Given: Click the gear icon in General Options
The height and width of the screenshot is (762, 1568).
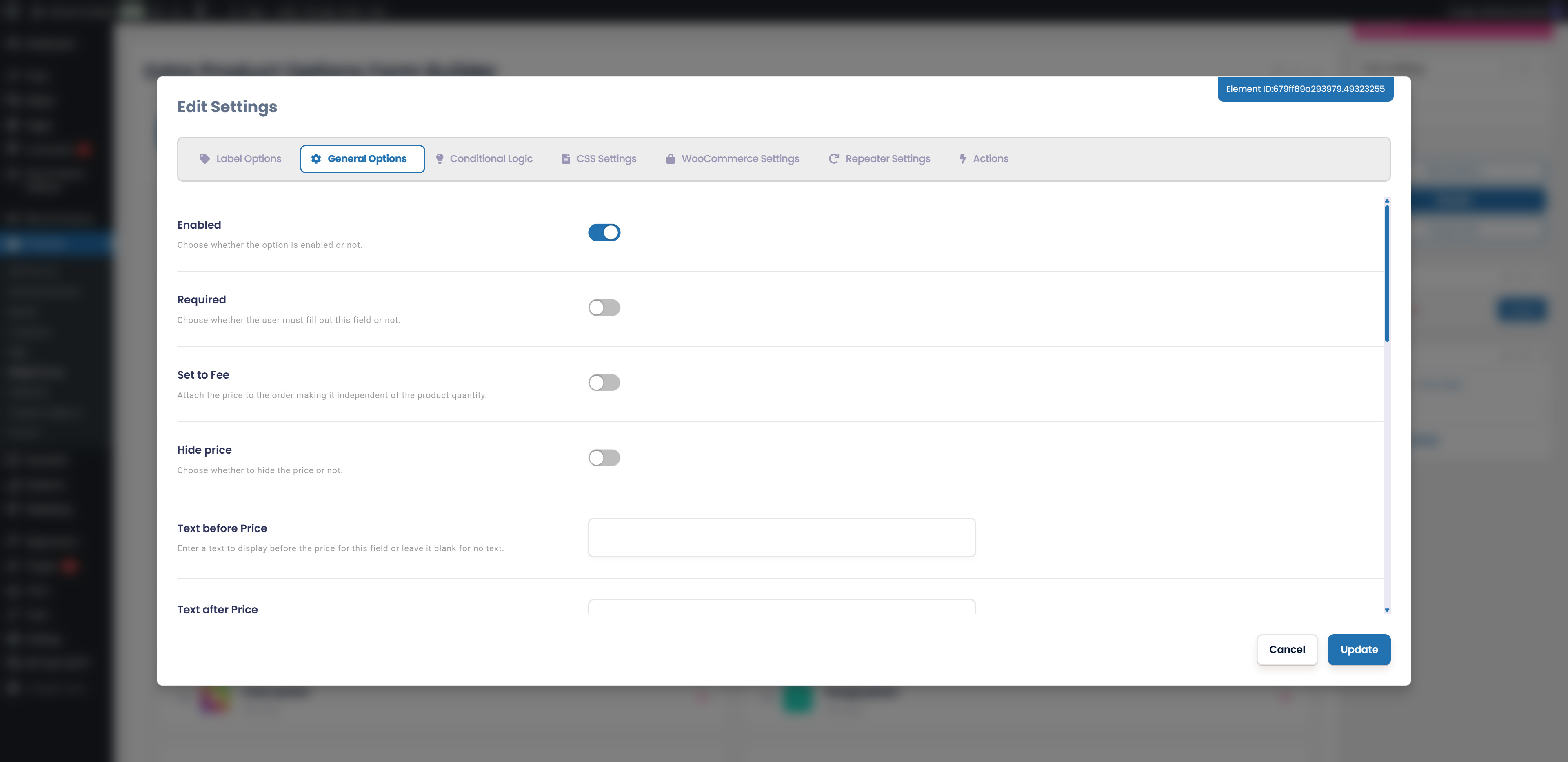Looking at the screenshot, I should point(316,158).
